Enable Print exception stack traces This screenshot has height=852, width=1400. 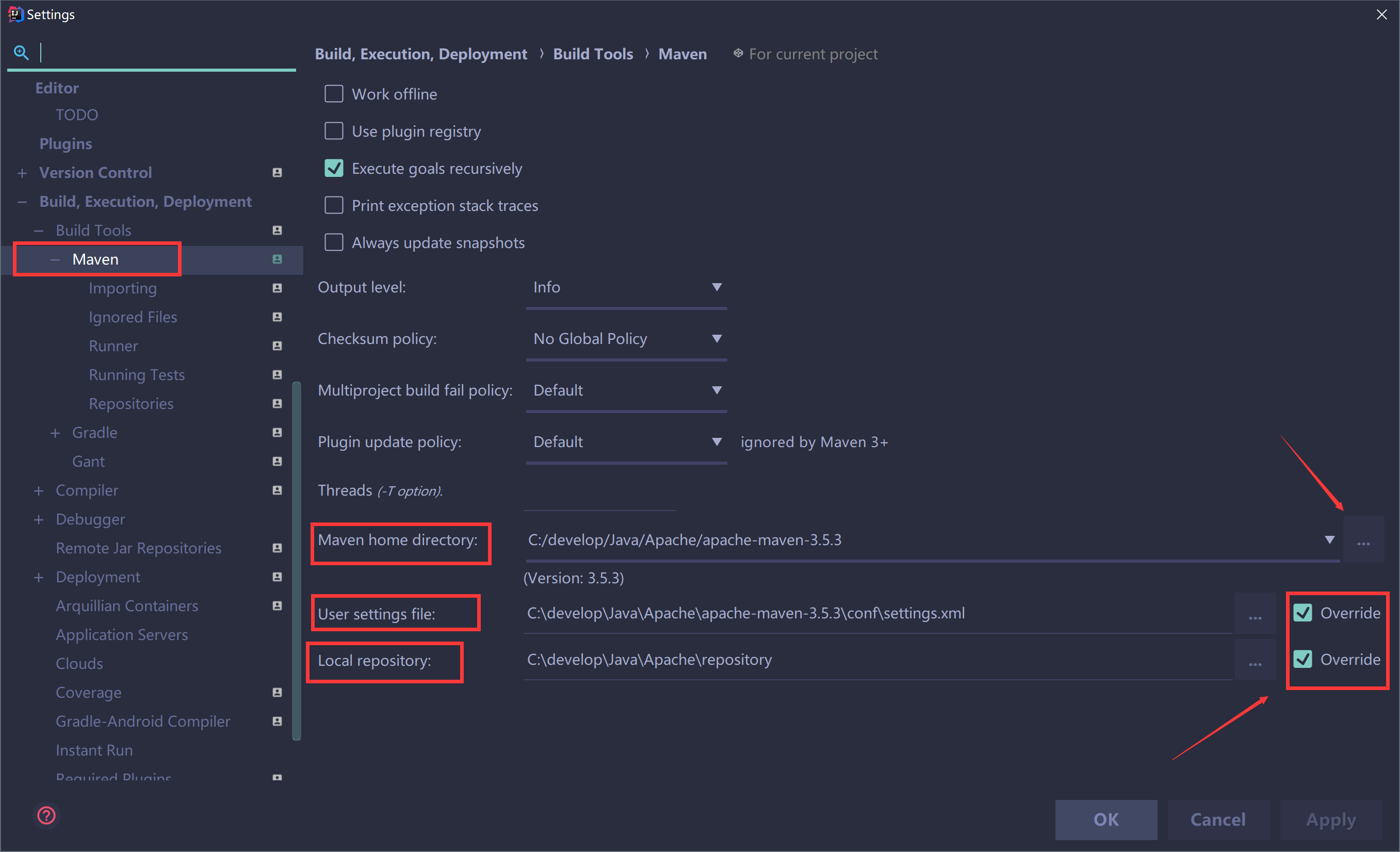click(x=334, y=205)
